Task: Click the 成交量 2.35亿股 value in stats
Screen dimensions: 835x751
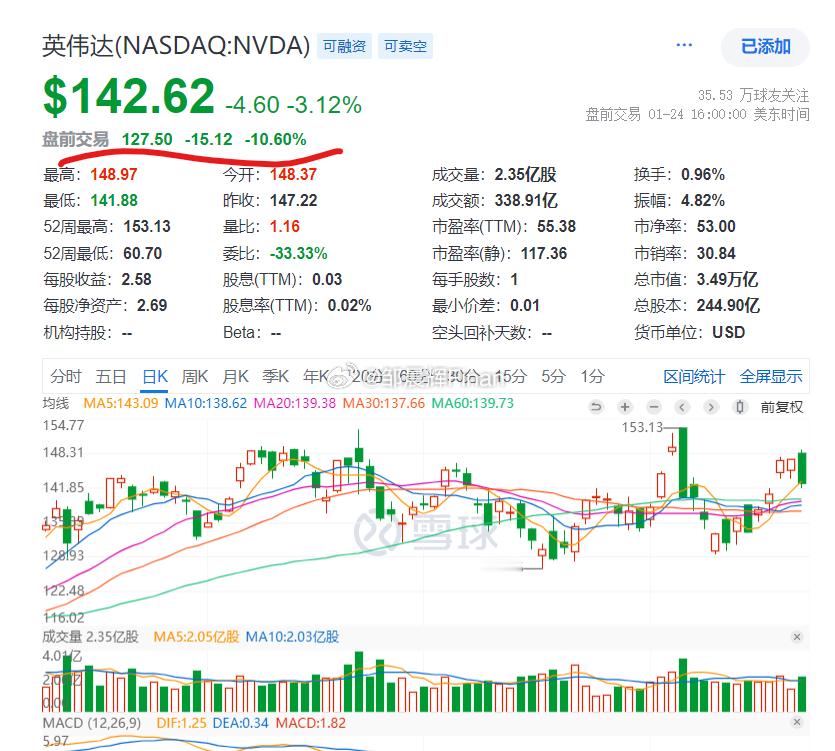Action: tap(525, 175)
